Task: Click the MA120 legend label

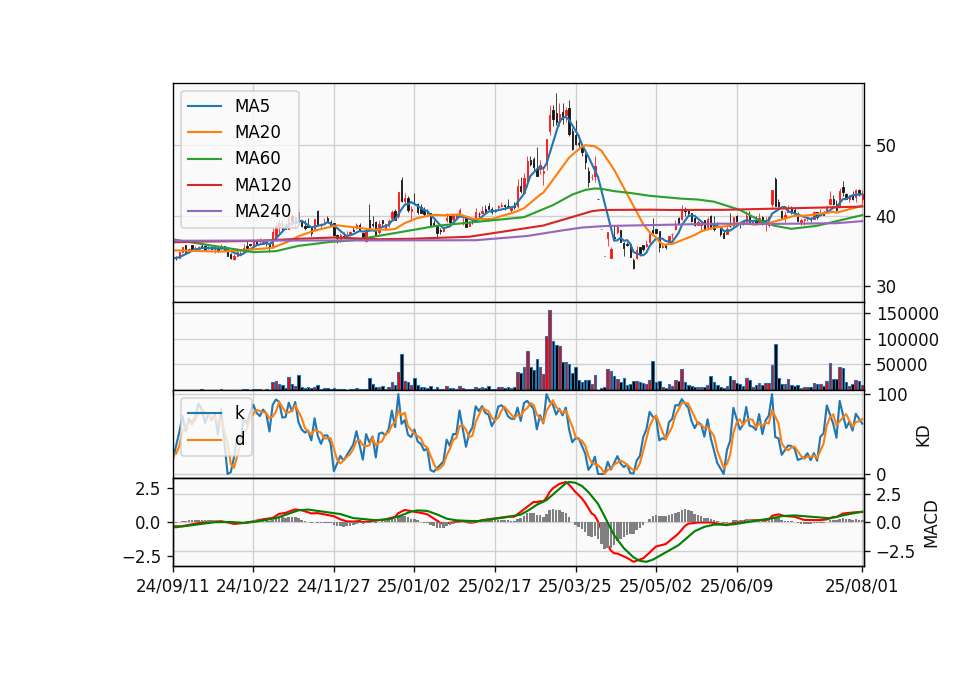Action: (x=263, y=185)
